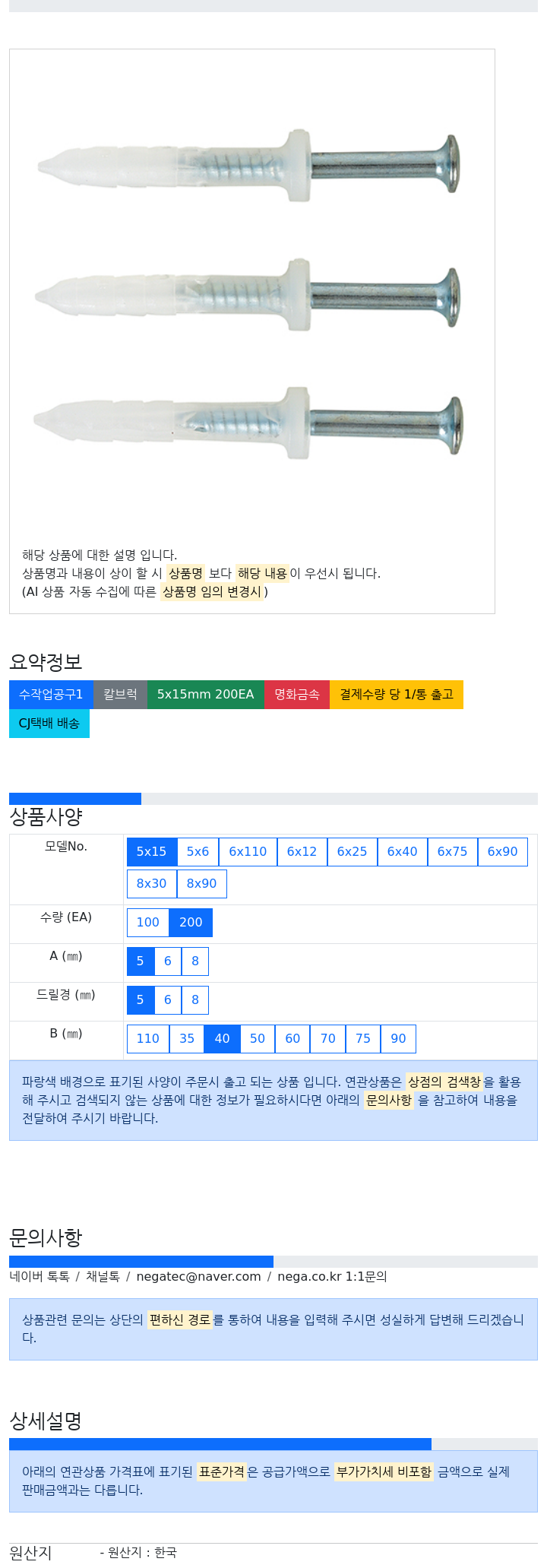Select B length 60
The height and width of the screenshot is (1568, 547).
pyautogui.click(x=292, y=1039)
